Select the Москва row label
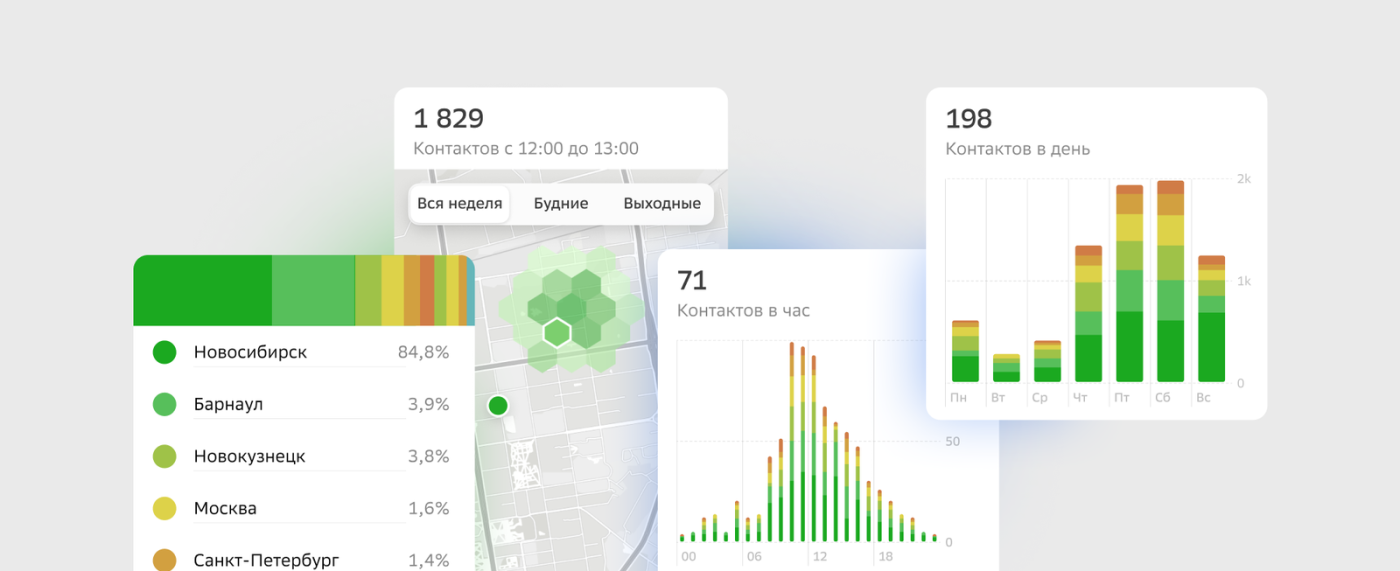Screen dimensions: 1400x571 pyautogui.click(x=225, y=508)
